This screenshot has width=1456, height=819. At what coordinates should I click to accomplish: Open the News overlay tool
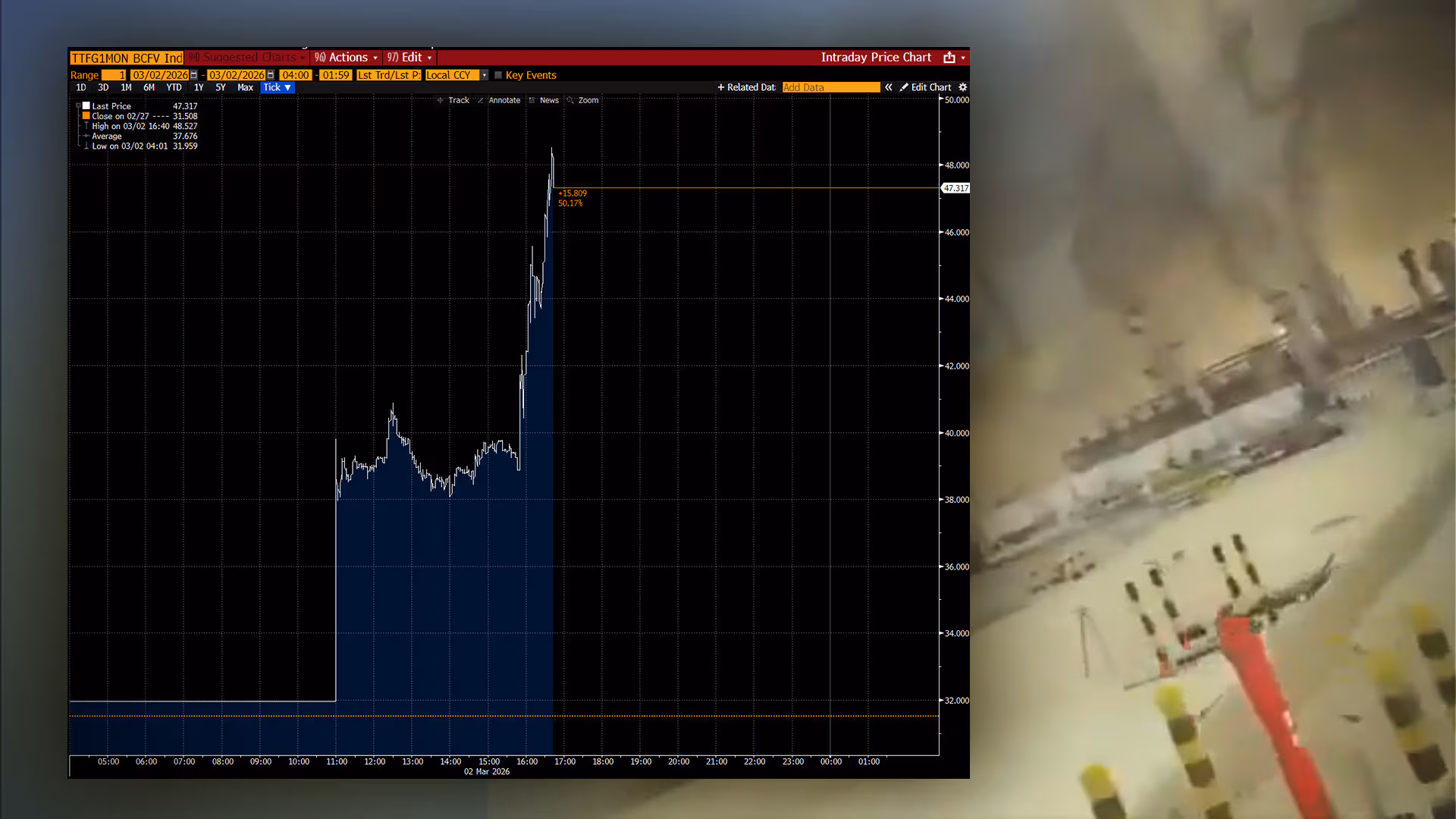544,100
